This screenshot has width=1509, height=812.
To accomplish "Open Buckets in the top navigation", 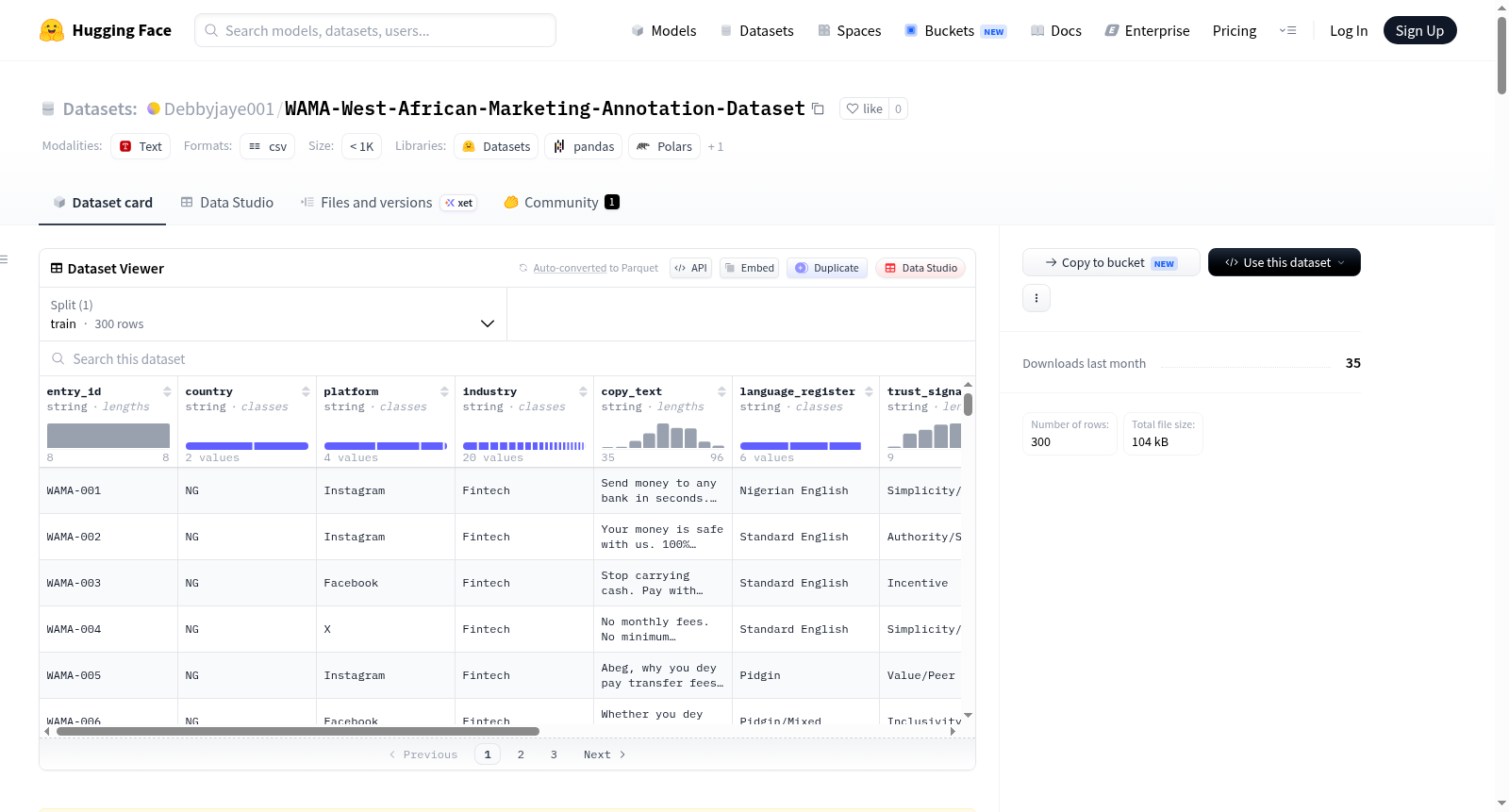I will [955, 31].
